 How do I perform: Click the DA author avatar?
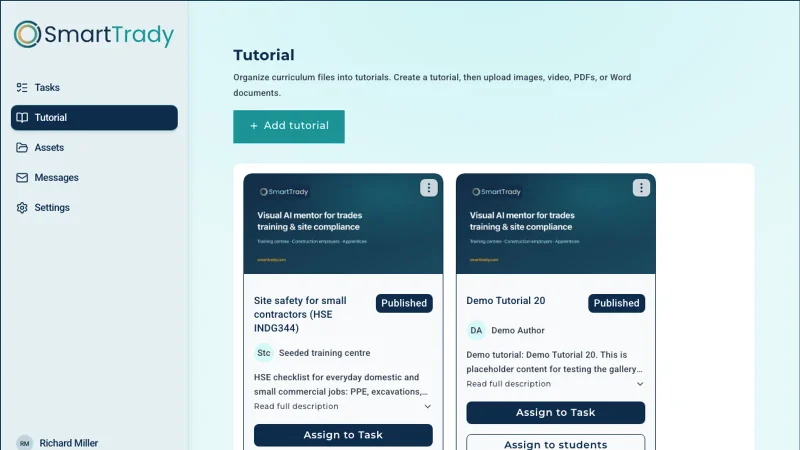point(476,331)
